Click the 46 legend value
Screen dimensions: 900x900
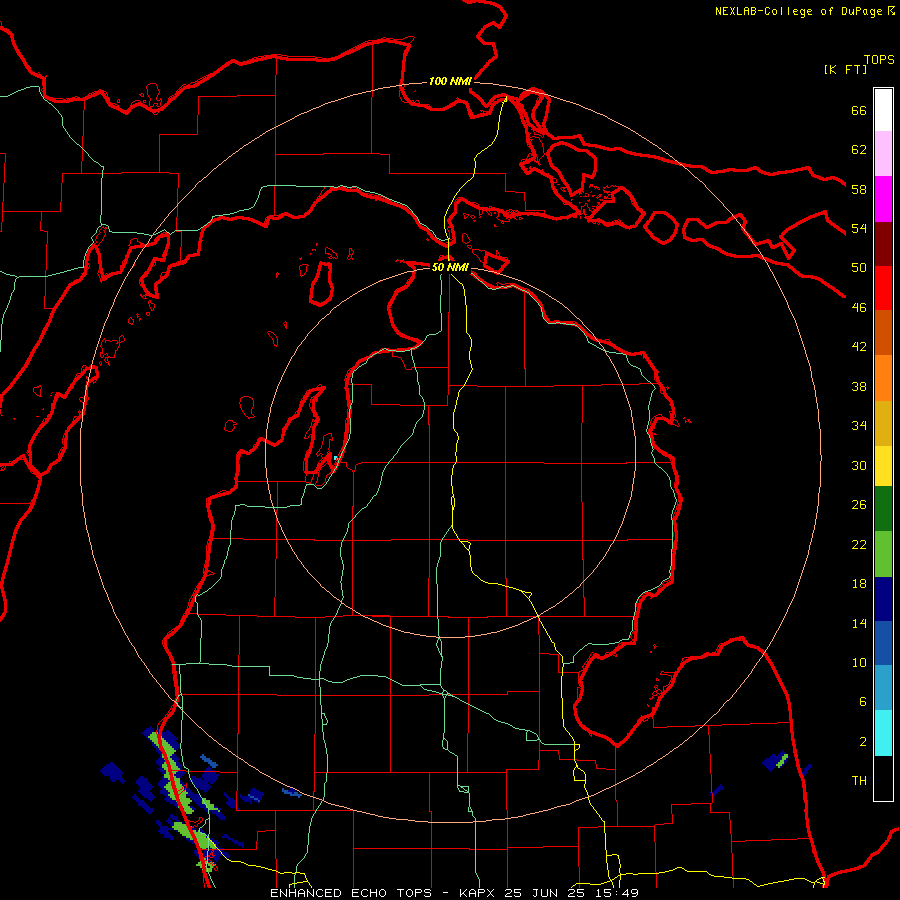[859, 308]
